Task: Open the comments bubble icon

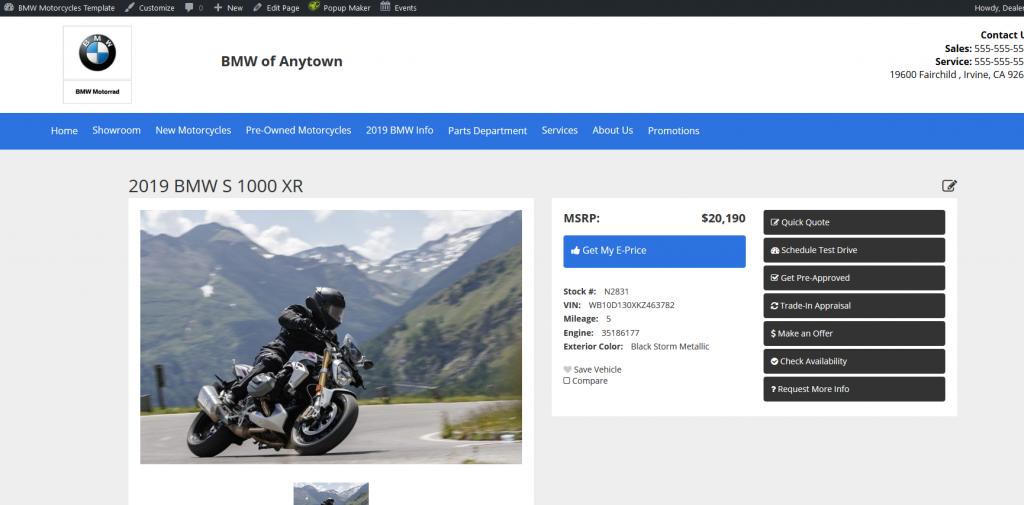Action: coord(189,8)
